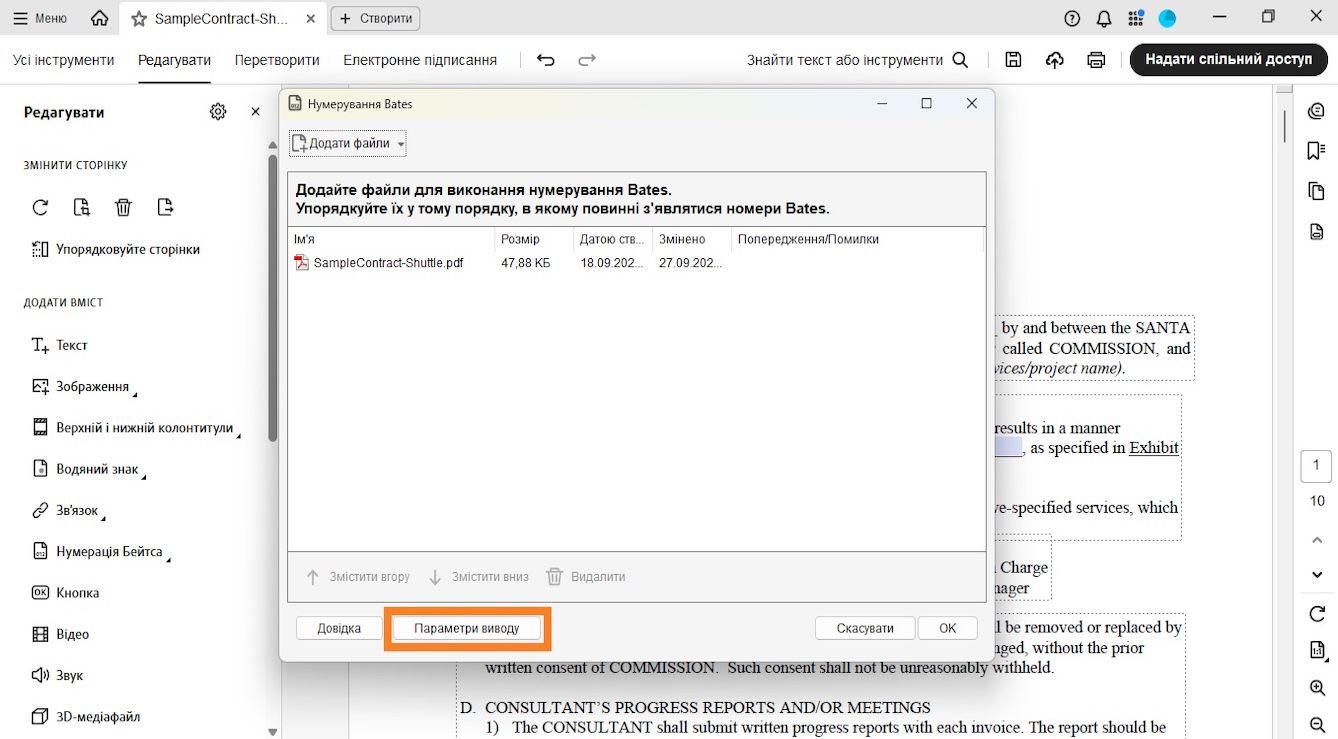The image size is (1338, 739).
Task: Select the Редагувати tab
Action: (x=175, y=60)
